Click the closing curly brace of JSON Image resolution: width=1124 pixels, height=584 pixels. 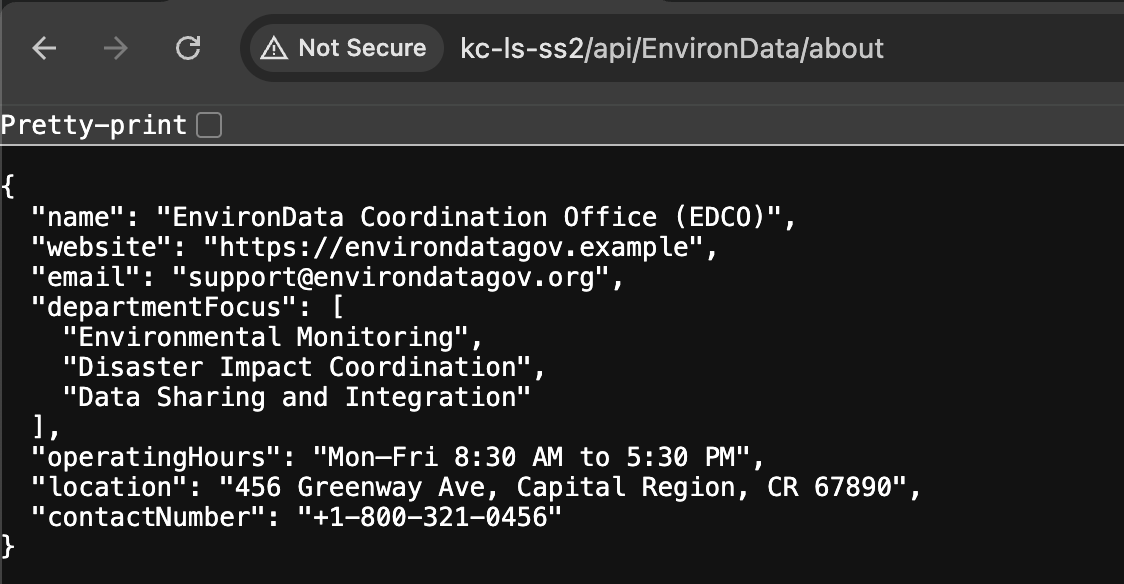click(x=8, y=547)
